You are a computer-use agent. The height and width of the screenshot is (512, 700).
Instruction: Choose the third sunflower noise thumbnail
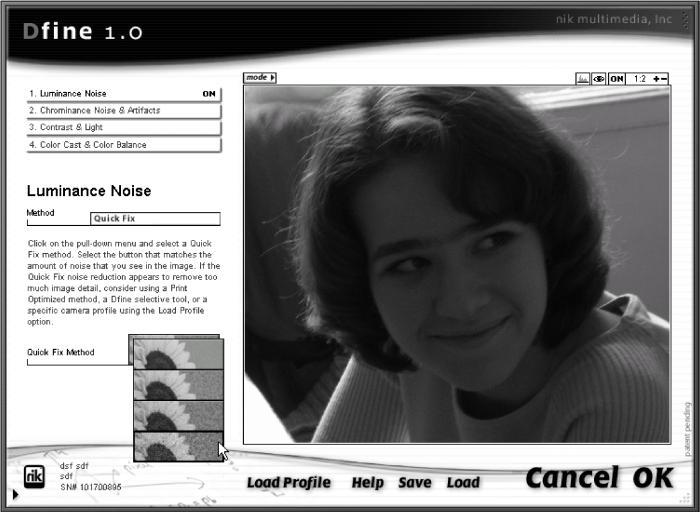coord(179,416)
